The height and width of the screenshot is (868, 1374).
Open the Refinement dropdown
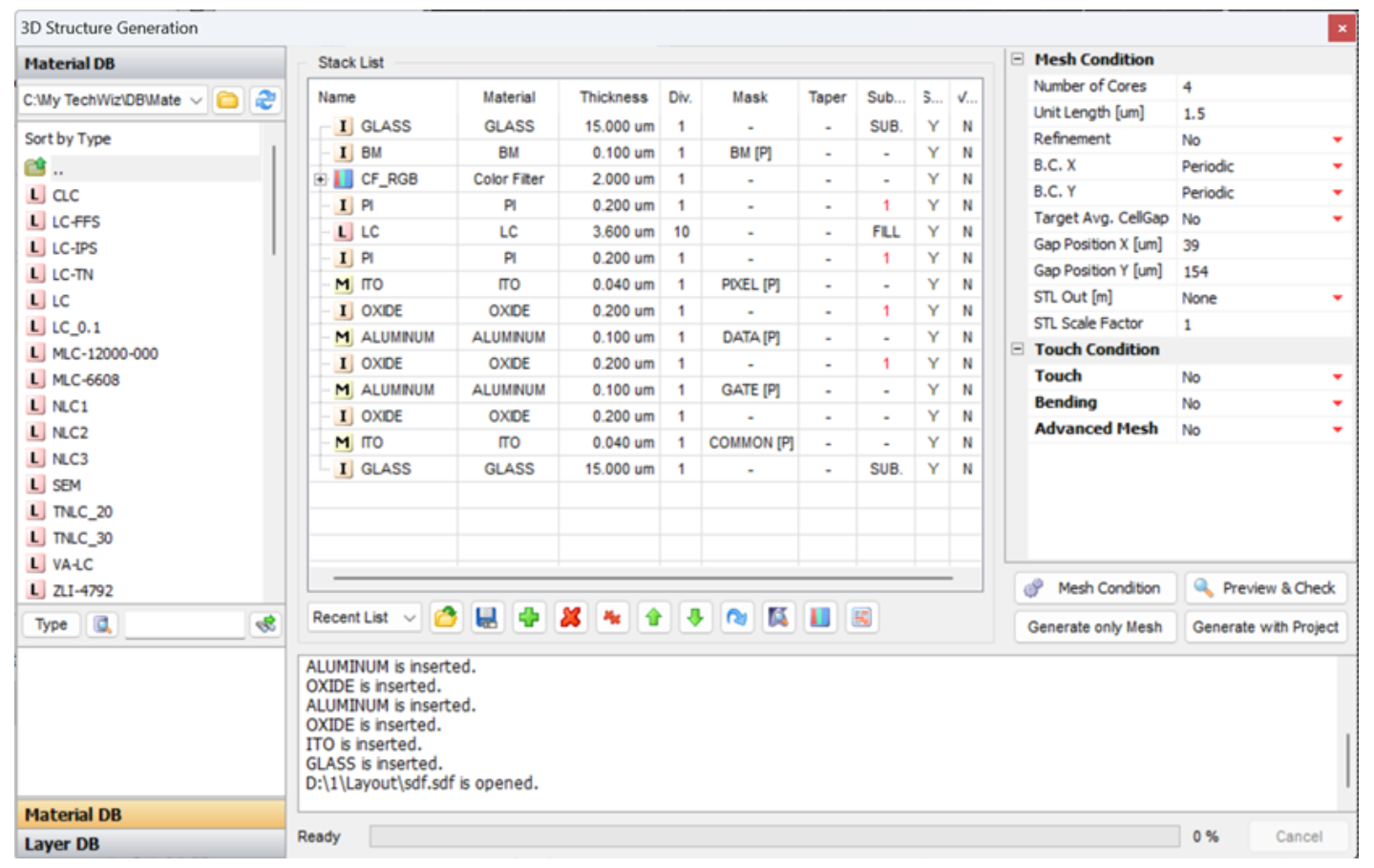(x=1338, y=140)
